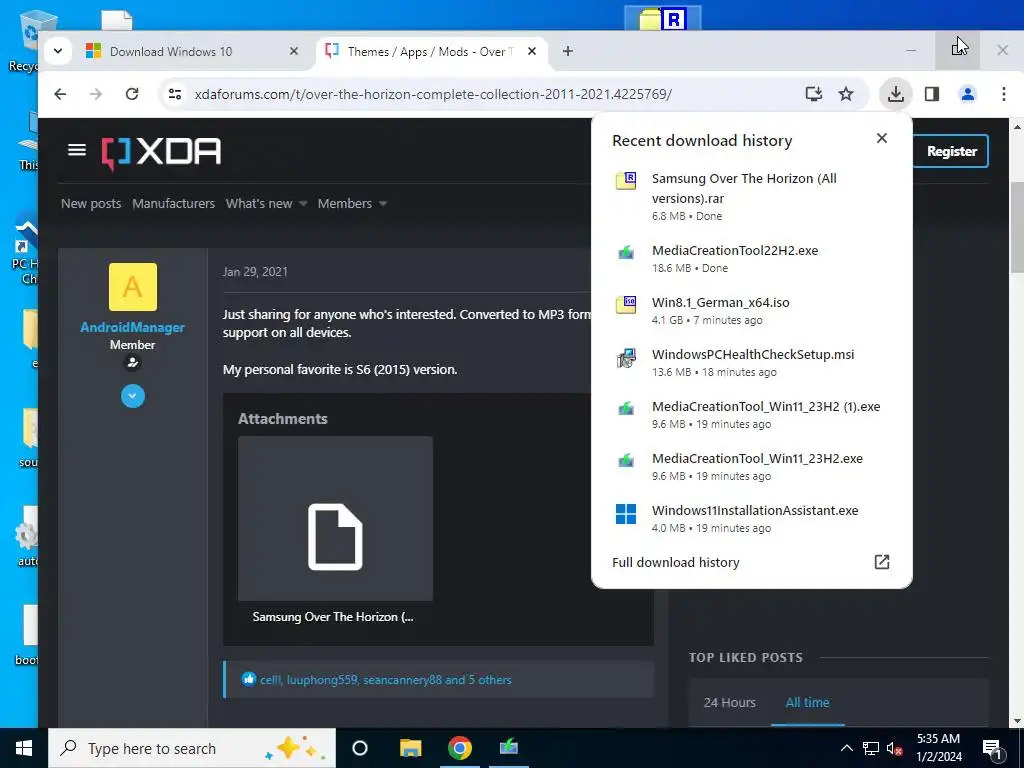This screenshot has width=1024, height=768.
Task: Go back to the previous page
Action: click(60, 94)
